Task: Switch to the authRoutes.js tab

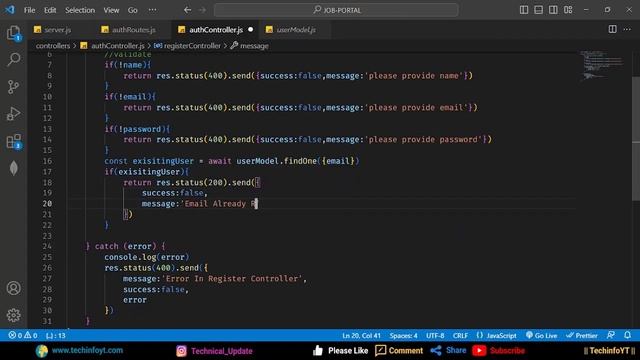Action: 133,30
